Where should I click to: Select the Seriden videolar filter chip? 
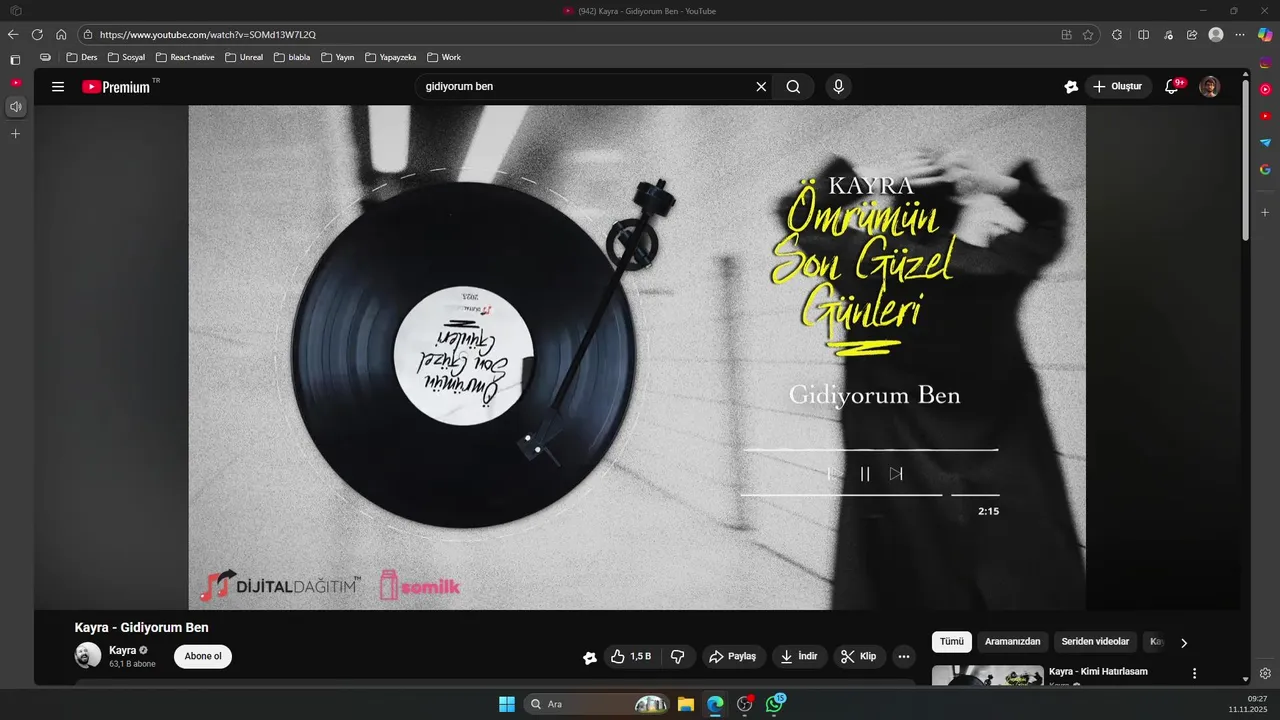[x=1095, y=642]
